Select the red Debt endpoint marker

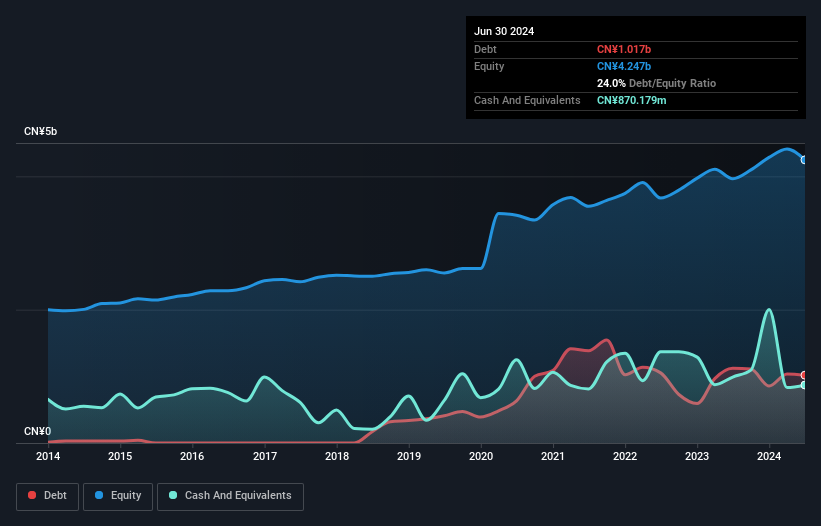tap(804, 375)
